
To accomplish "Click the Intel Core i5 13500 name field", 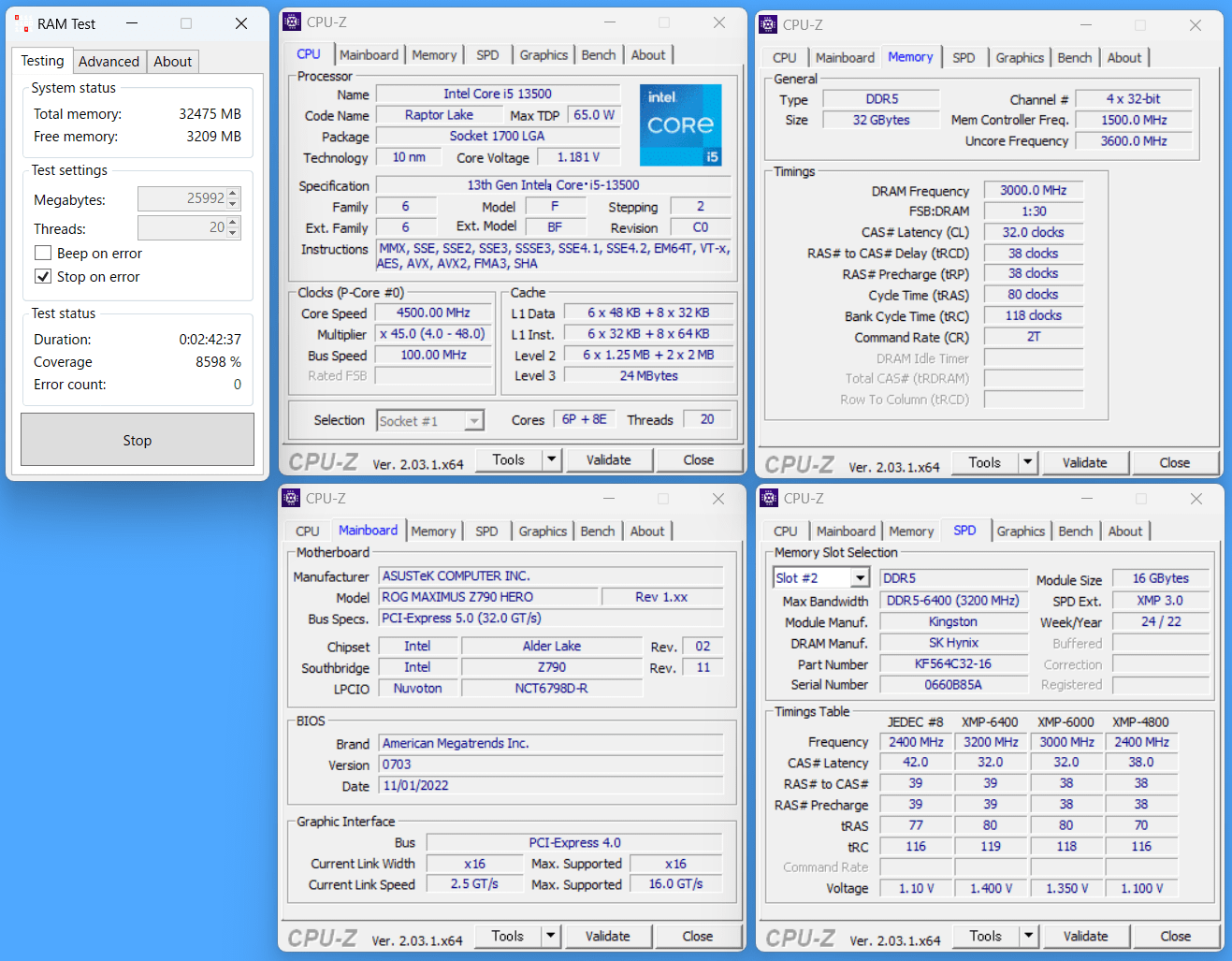I will [498, 94].
